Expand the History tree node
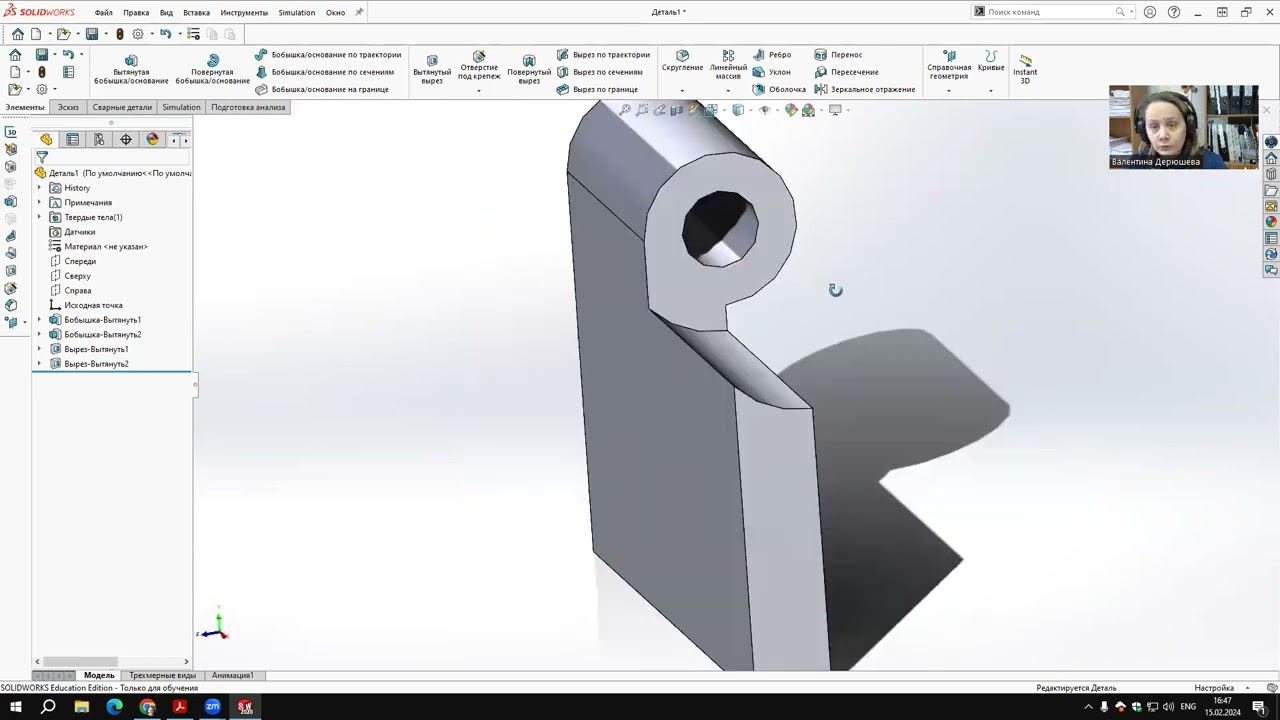 click(40, 188)
